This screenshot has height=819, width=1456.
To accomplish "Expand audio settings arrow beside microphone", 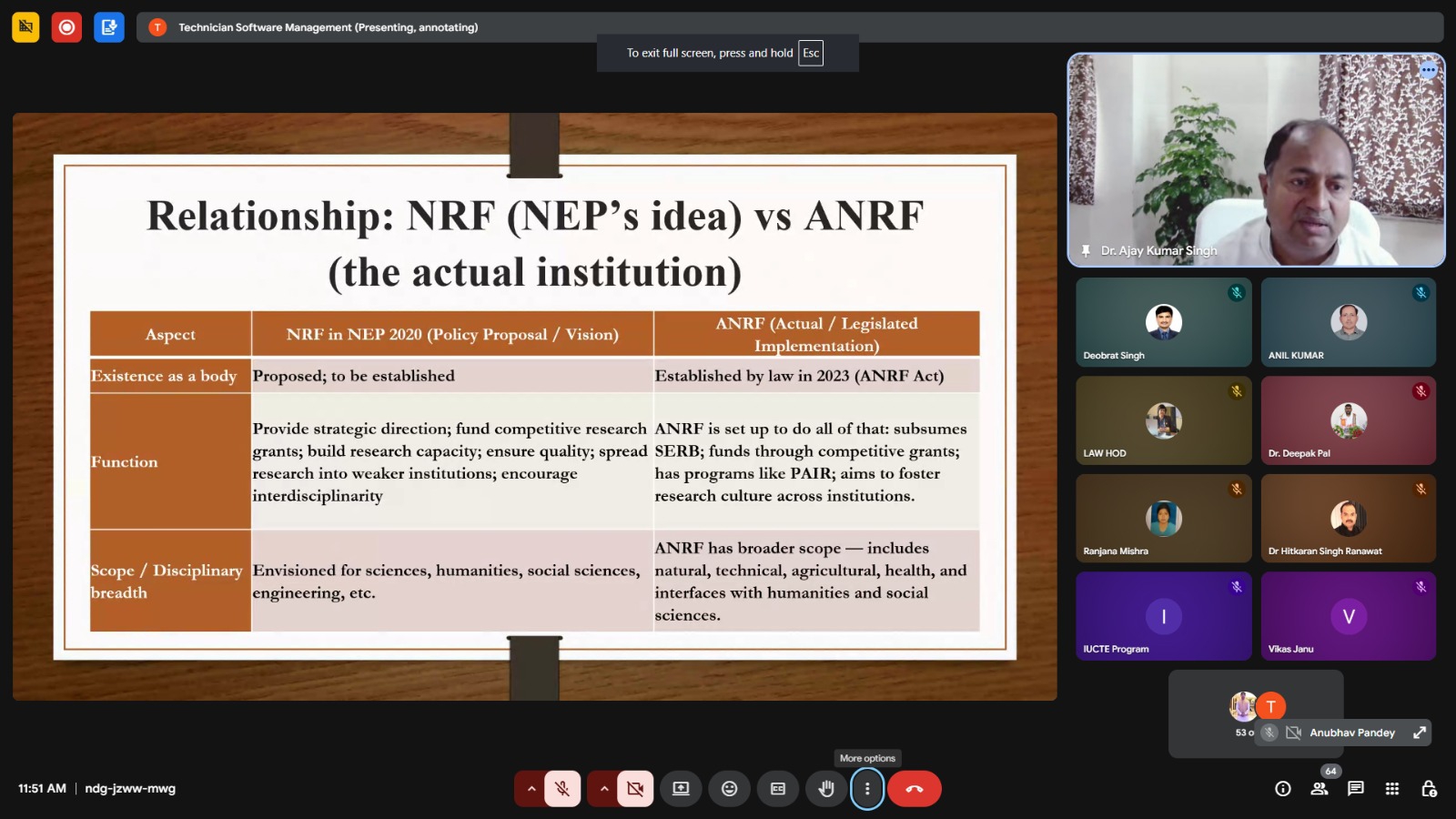I will (531, 789).
